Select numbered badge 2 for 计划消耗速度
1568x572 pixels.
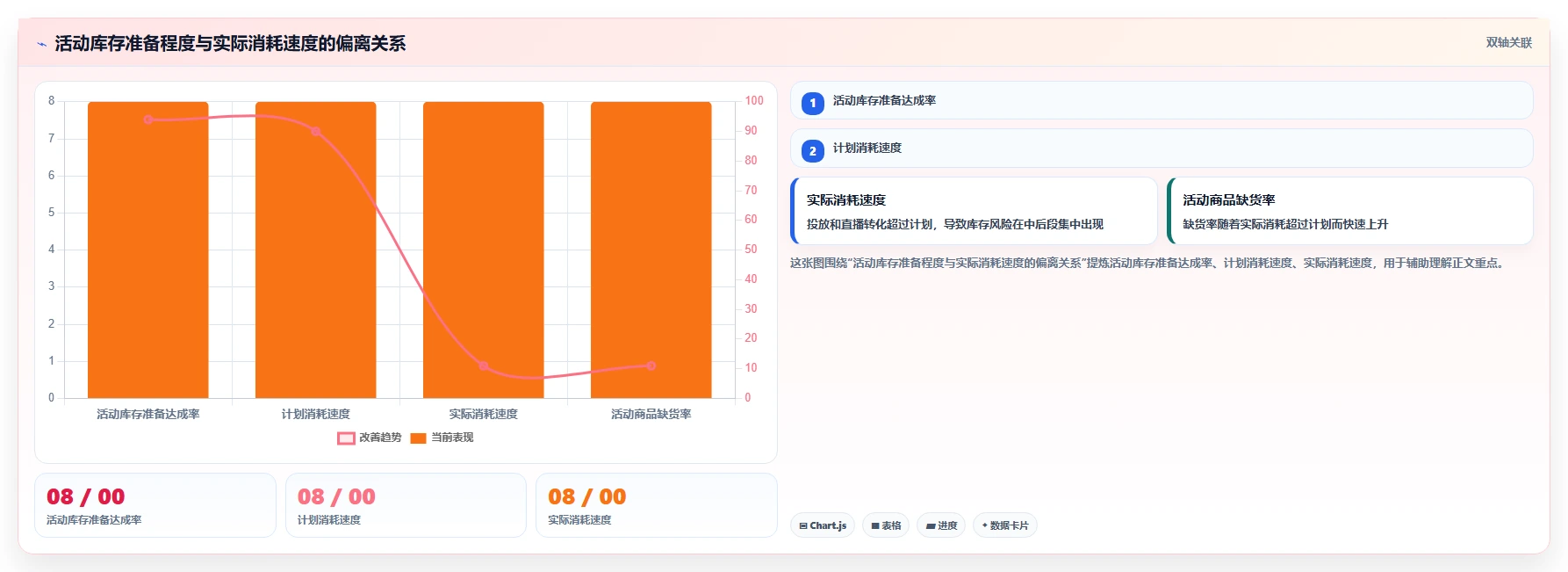(813, 150)
